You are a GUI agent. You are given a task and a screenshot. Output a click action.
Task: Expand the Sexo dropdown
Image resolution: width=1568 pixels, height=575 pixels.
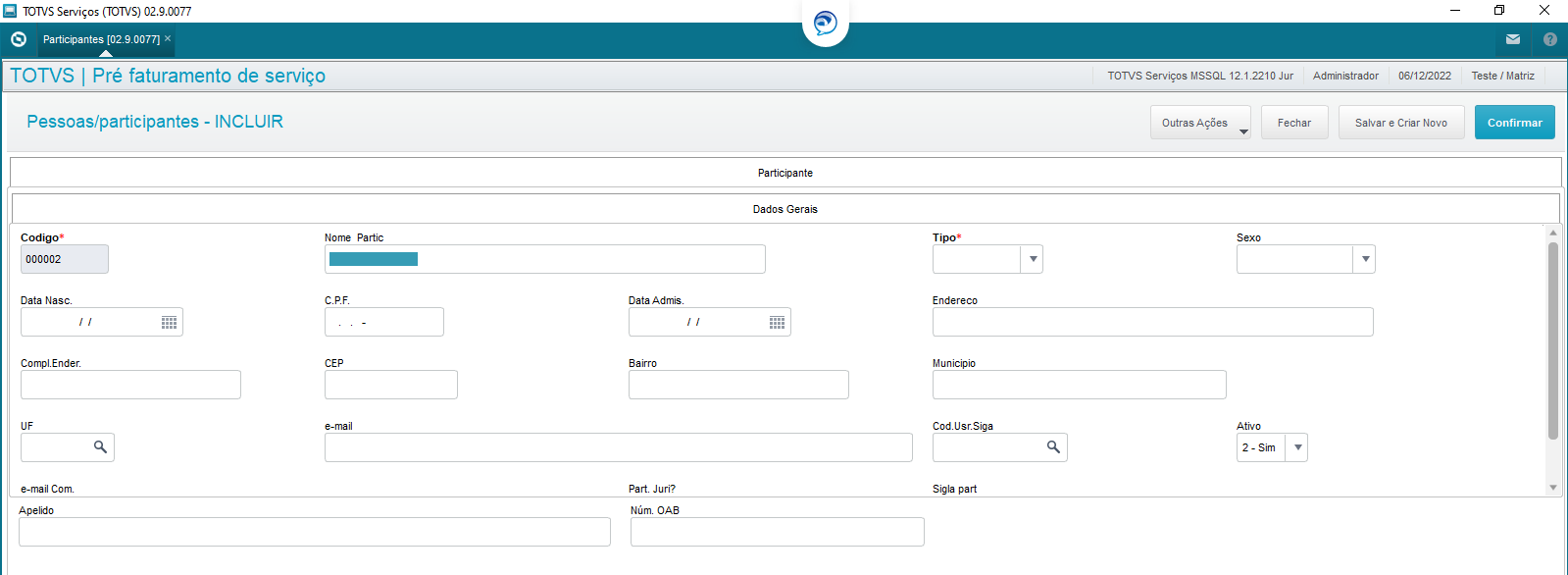click(x=1365, y=259)
